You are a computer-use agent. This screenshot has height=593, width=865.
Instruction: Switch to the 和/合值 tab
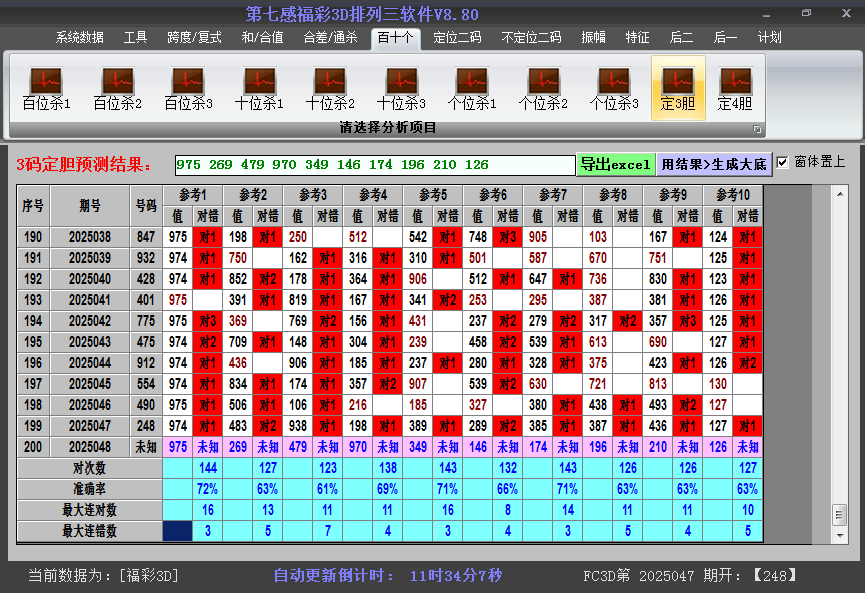point(263,38)
